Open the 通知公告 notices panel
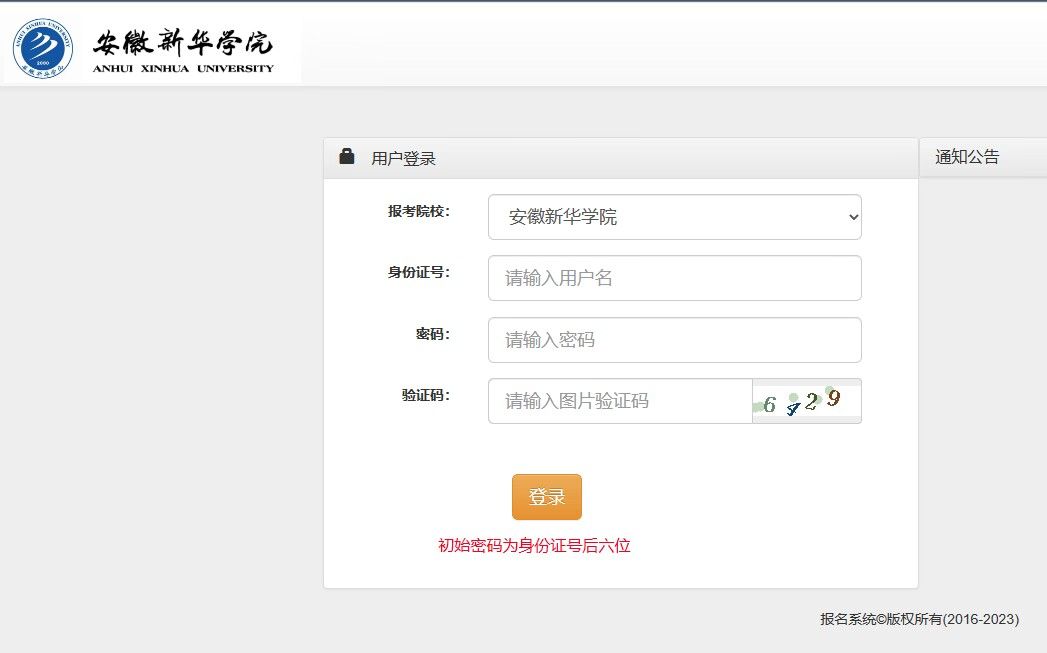The image size is (1047, 653). point(967,157)
